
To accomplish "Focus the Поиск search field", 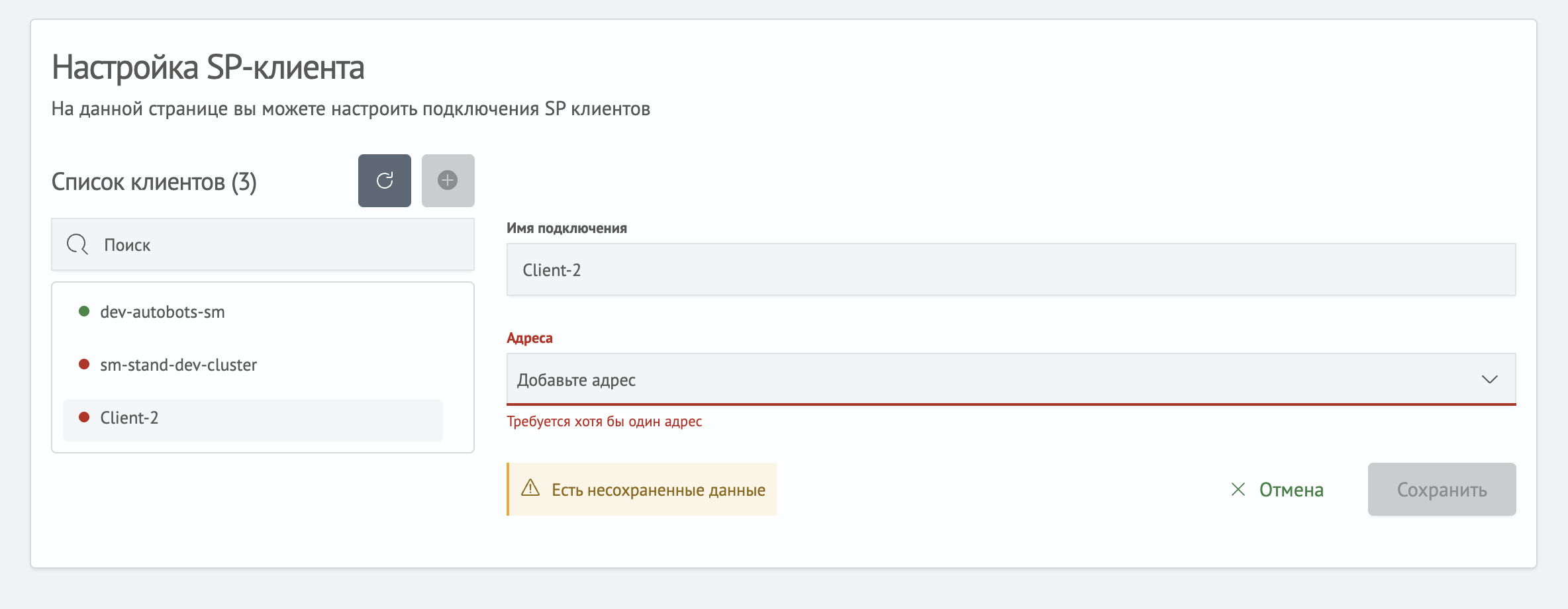I will coord(263,244).
